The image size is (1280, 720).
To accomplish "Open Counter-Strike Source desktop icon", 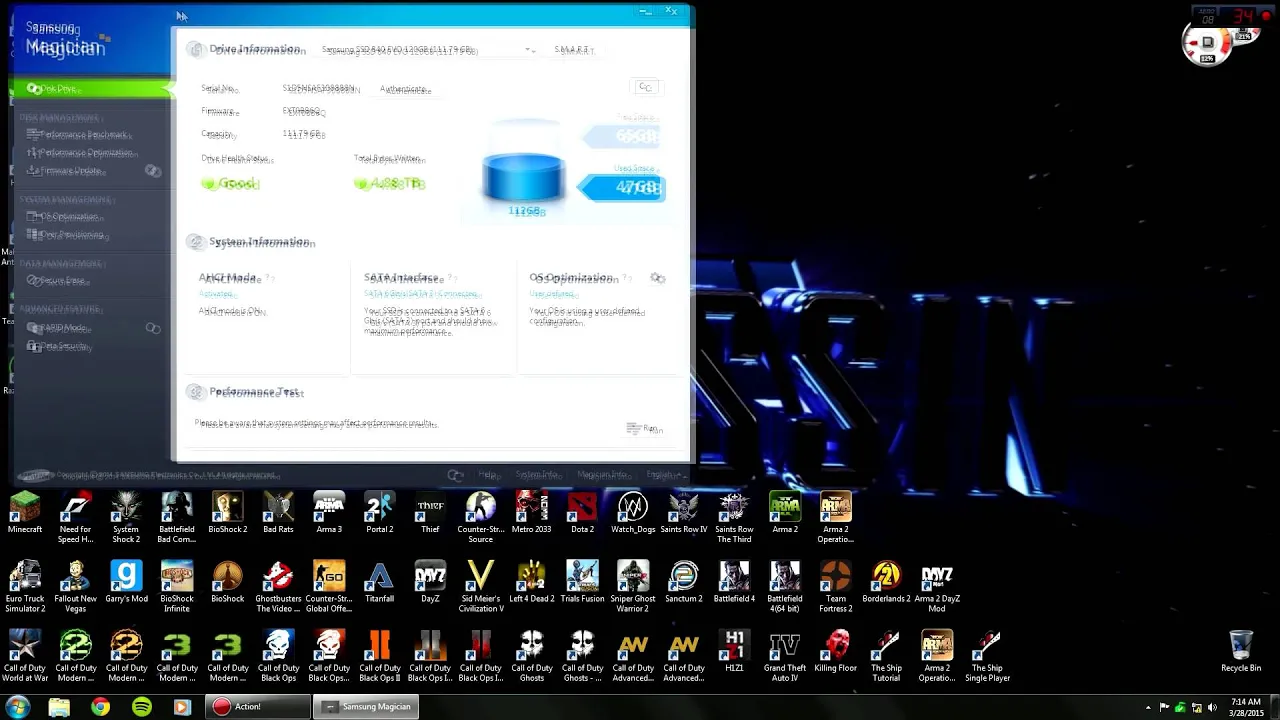I will [481, 518].
